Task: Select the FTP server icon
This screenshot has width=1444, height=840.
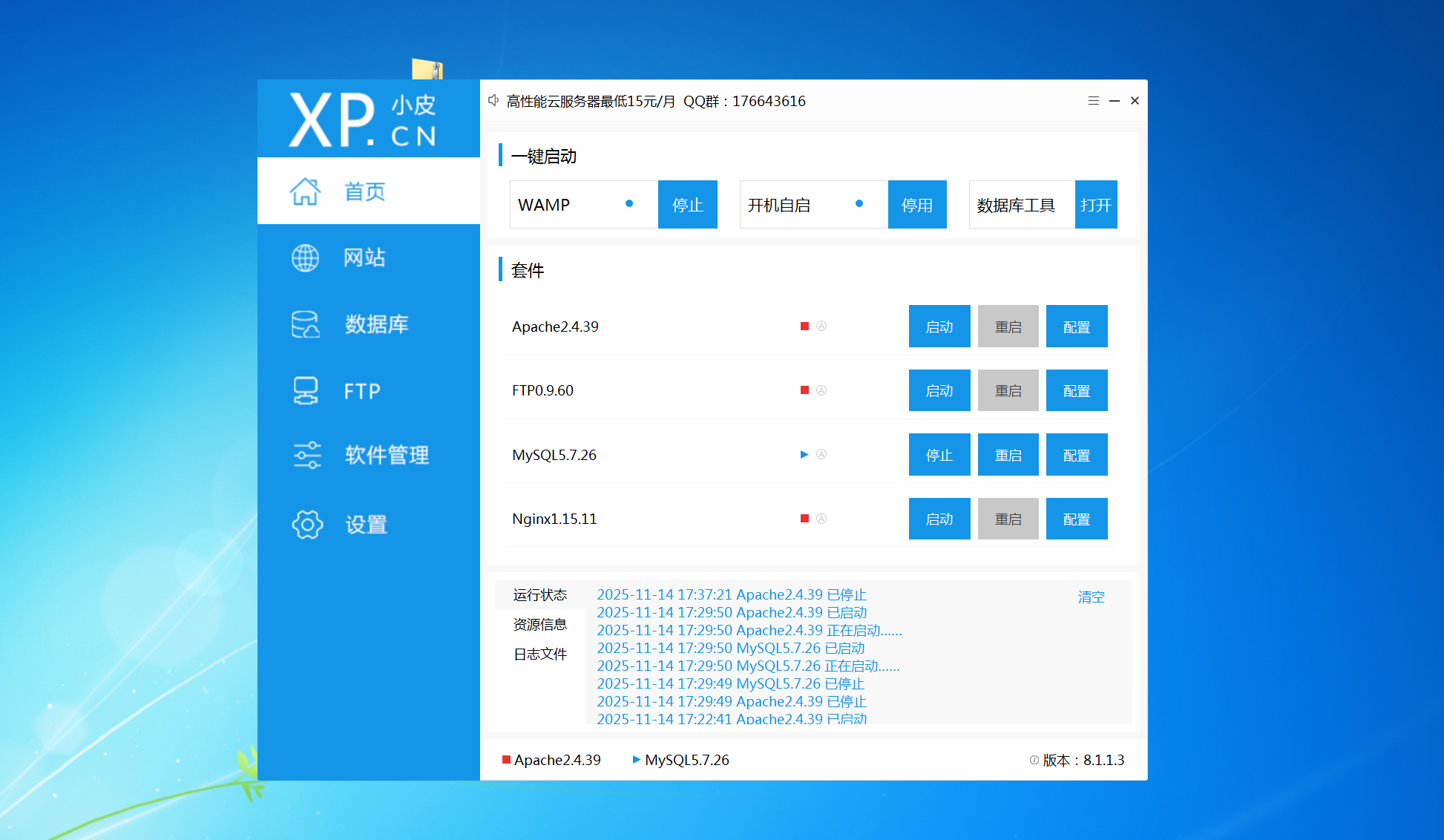Action: point(305,390)
